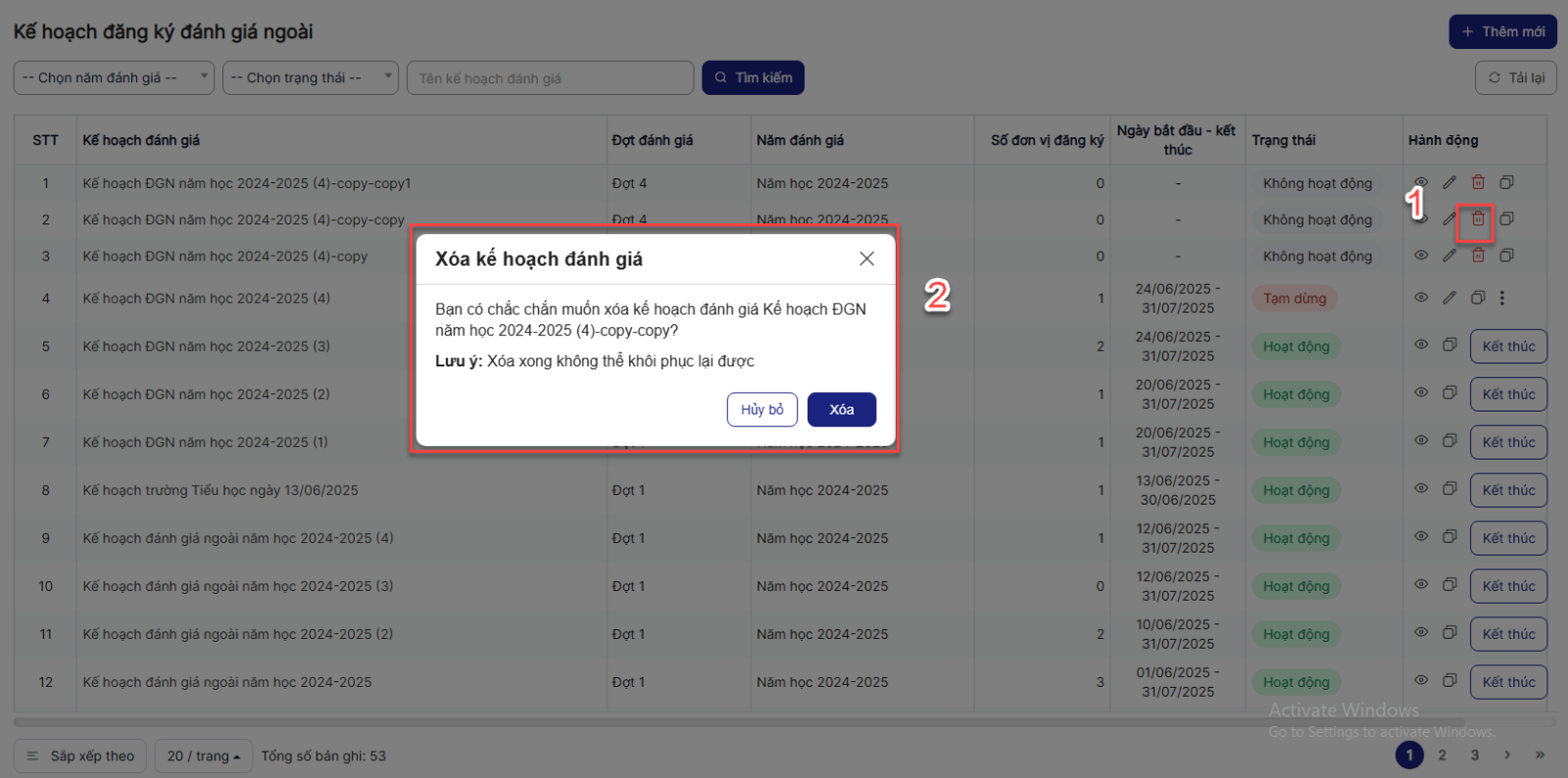The height and width of the screenshot is (778, 1568).
Task: Click the trash icon for row 1
Action: (x=1478, y=182)
